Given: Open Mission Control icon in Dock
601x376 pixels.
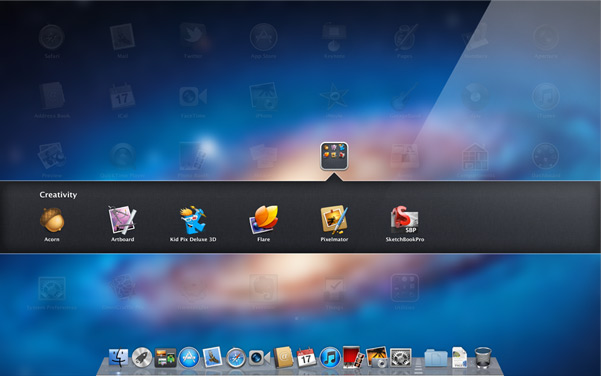Looking at the screenshot, I should pyautogui.click(x=165, y=357).
